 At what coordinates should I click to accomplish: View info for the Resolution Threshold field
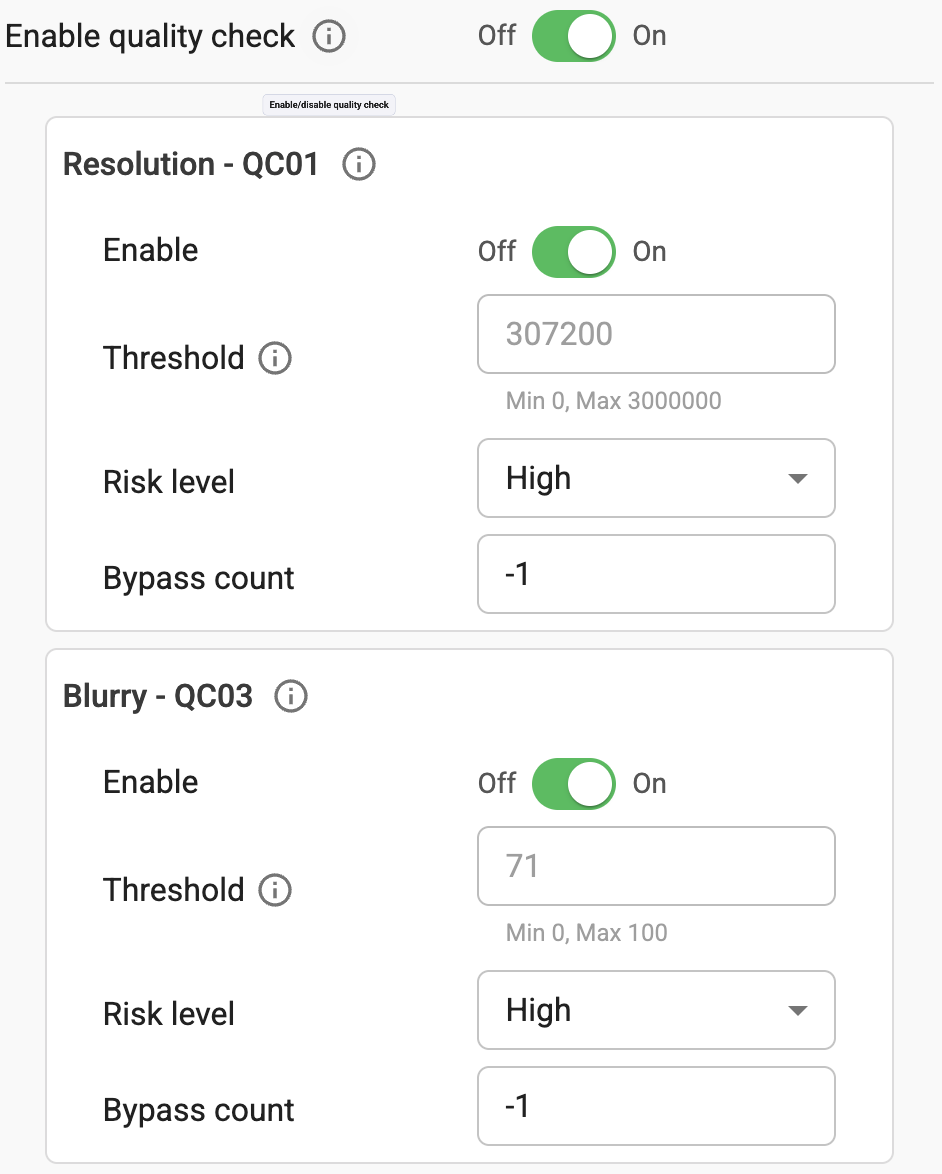[273, 358]
